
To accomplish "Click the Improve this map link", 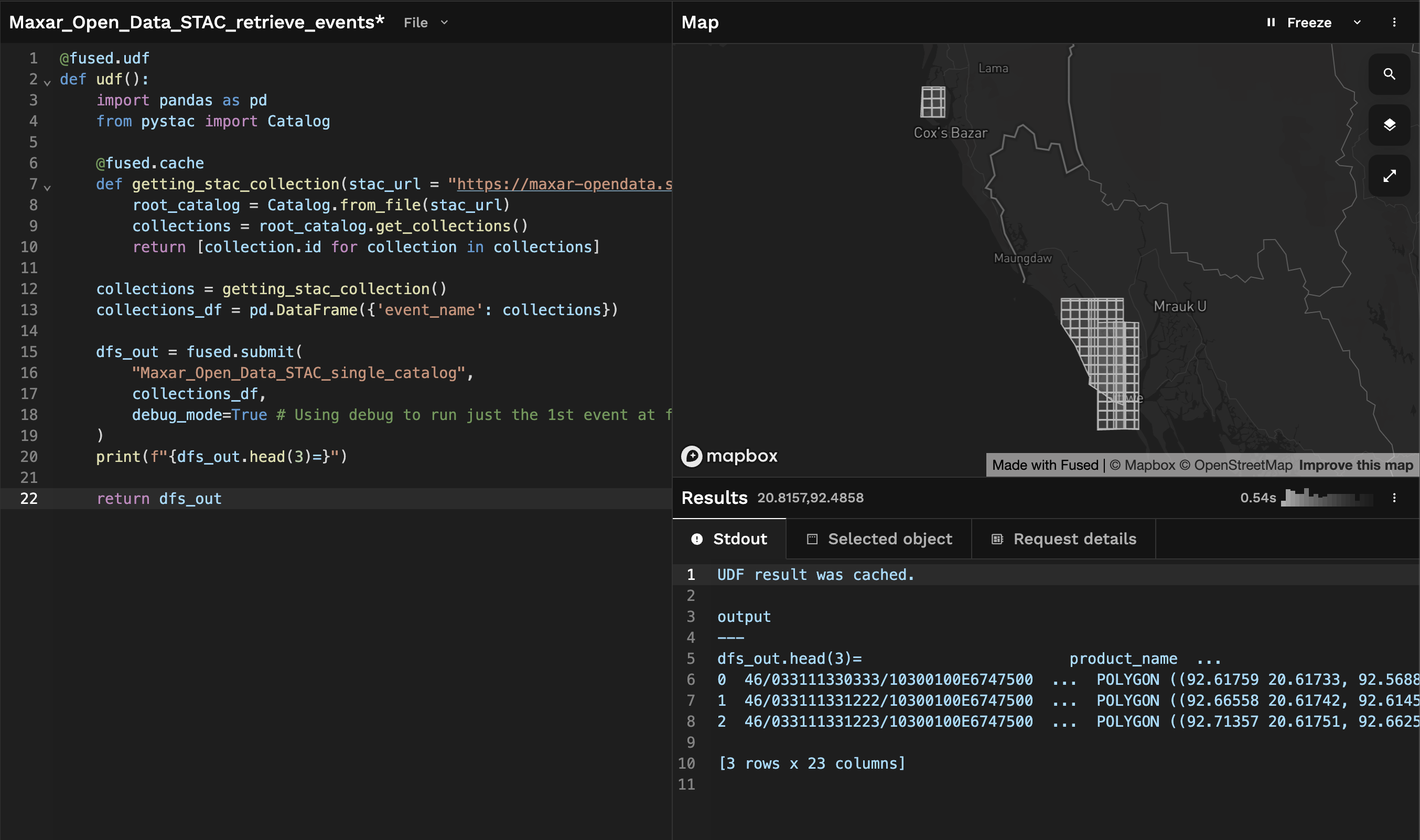I will tap(1356, 465).
